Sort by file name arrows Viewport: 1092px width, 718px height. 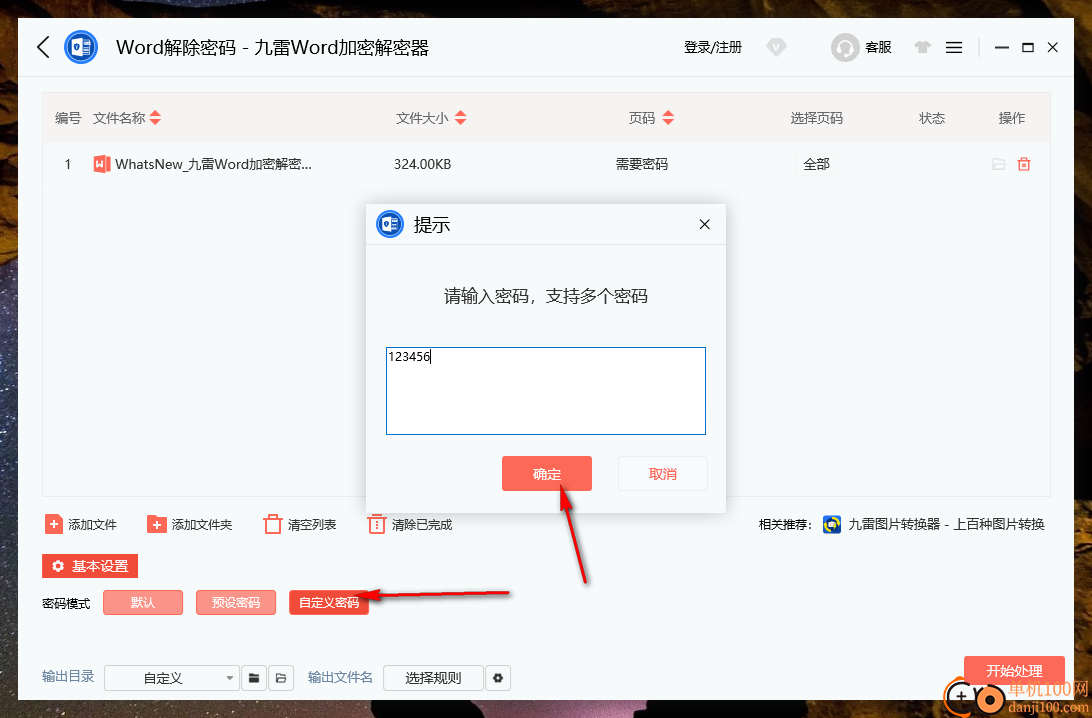click(155, 118)
